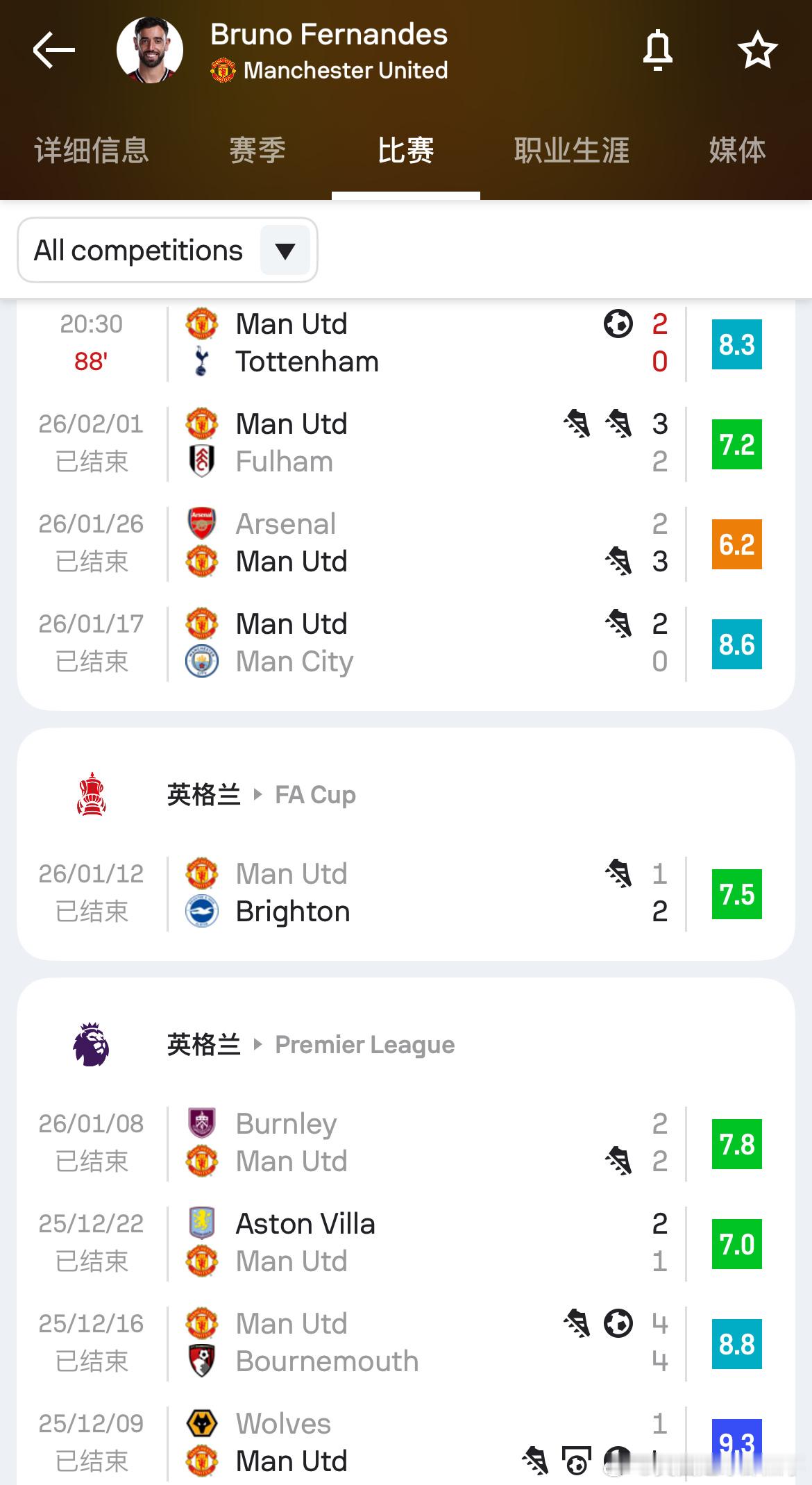Open the 媒体 tab
The width and height of the screenshot is (812, 1485).
(737, 150)
